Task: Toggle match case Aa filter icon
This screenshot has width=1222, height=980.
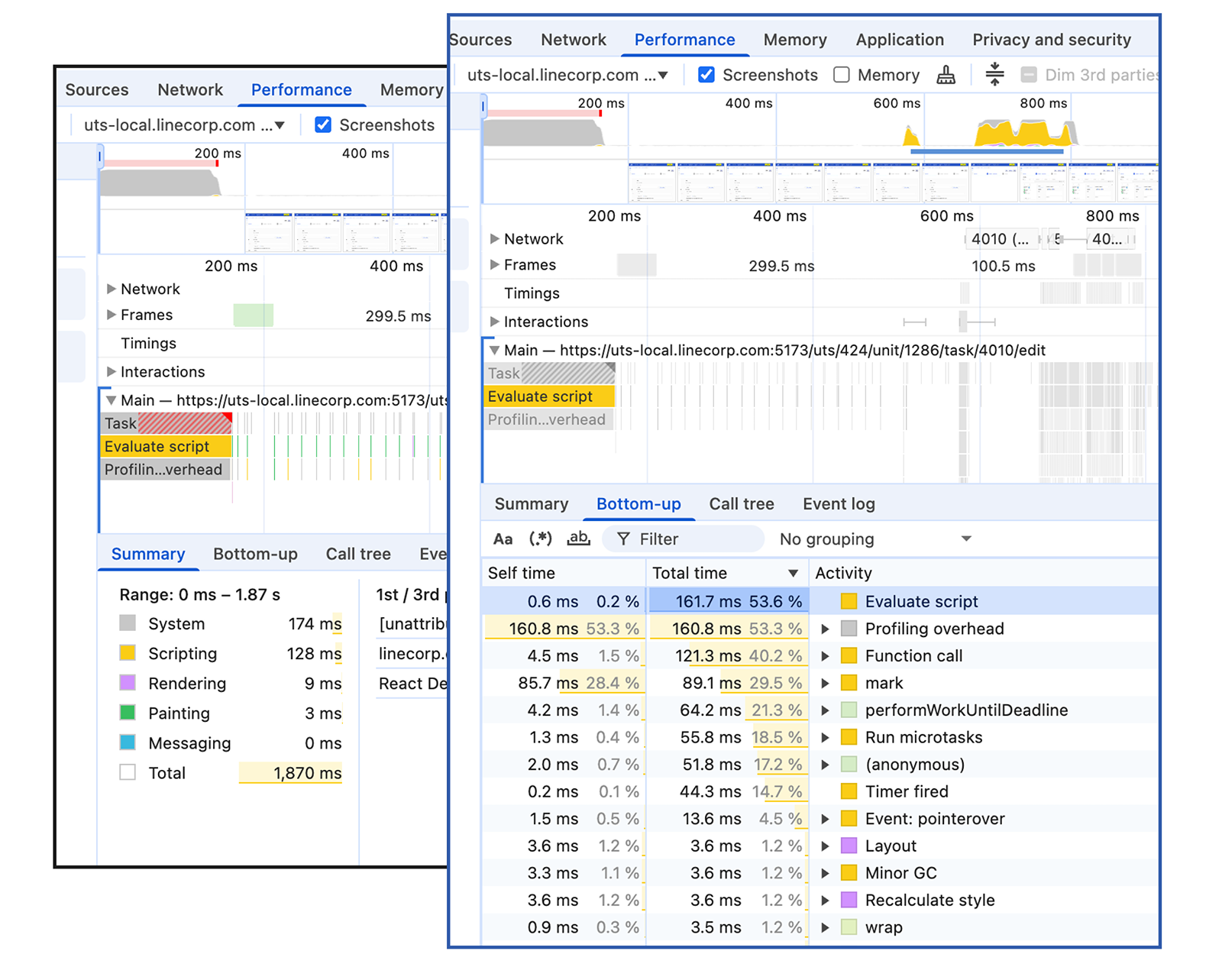Action: (503, 539)
